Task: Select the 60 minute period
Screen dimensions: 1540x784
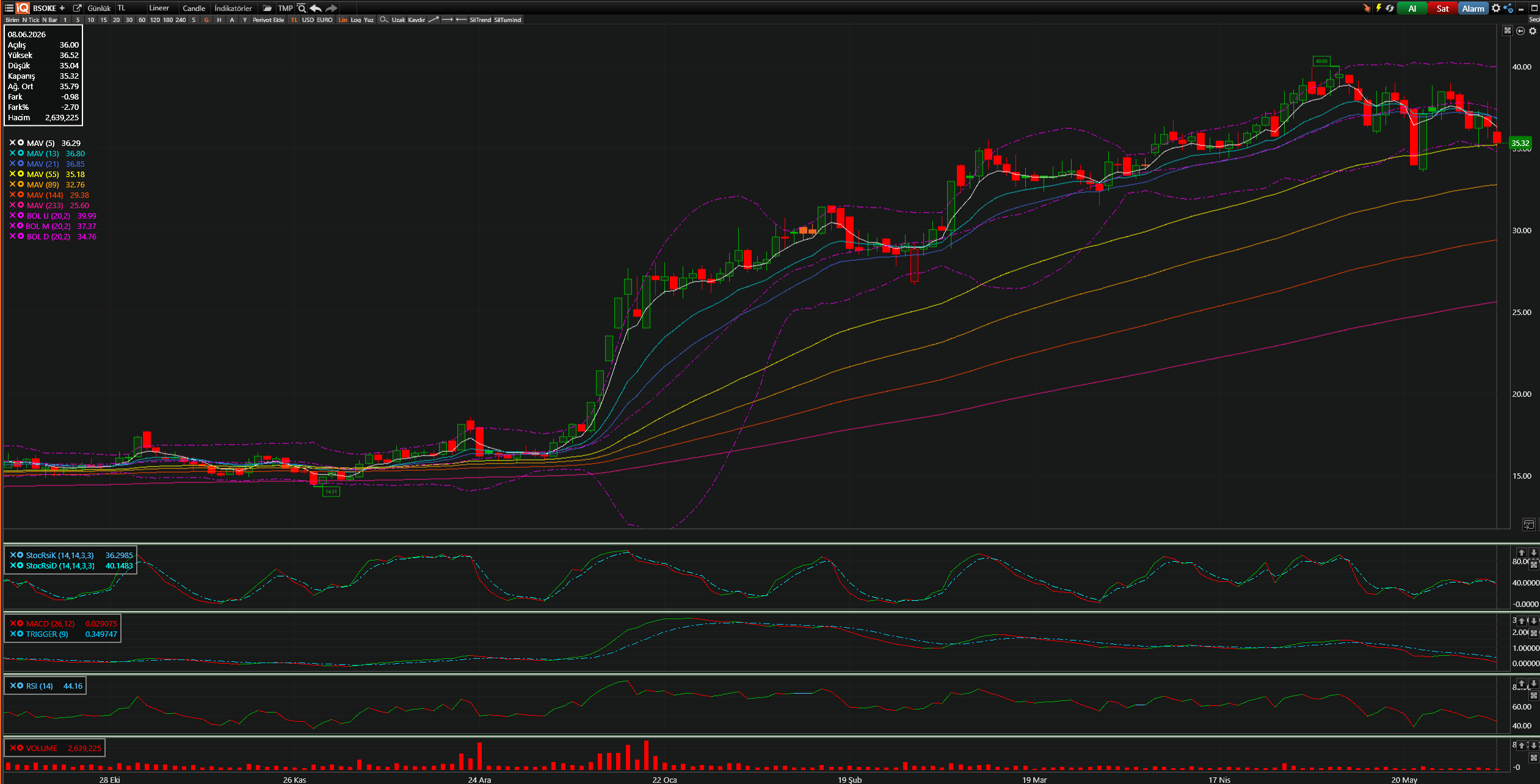Action: pyautogui.click(x=142, y=20)
